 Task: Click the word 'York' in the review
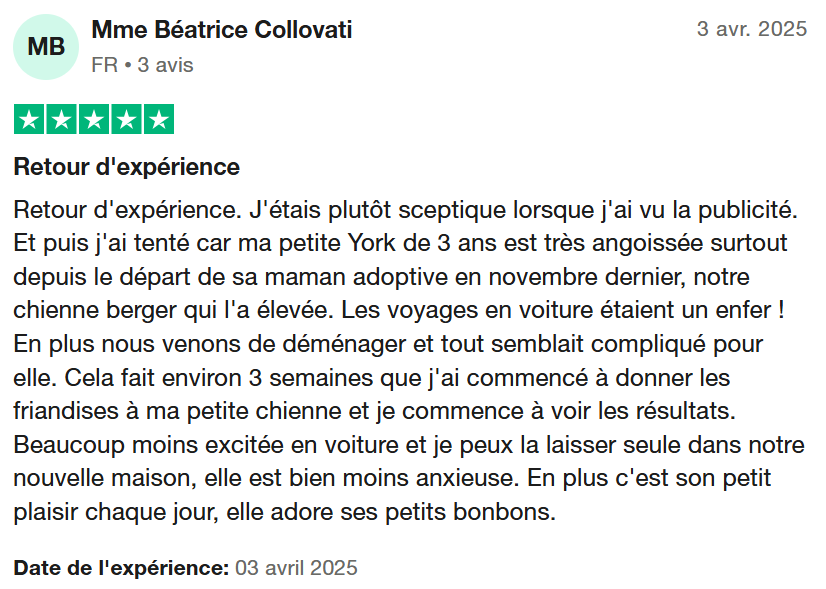click(x=371, y=243)
